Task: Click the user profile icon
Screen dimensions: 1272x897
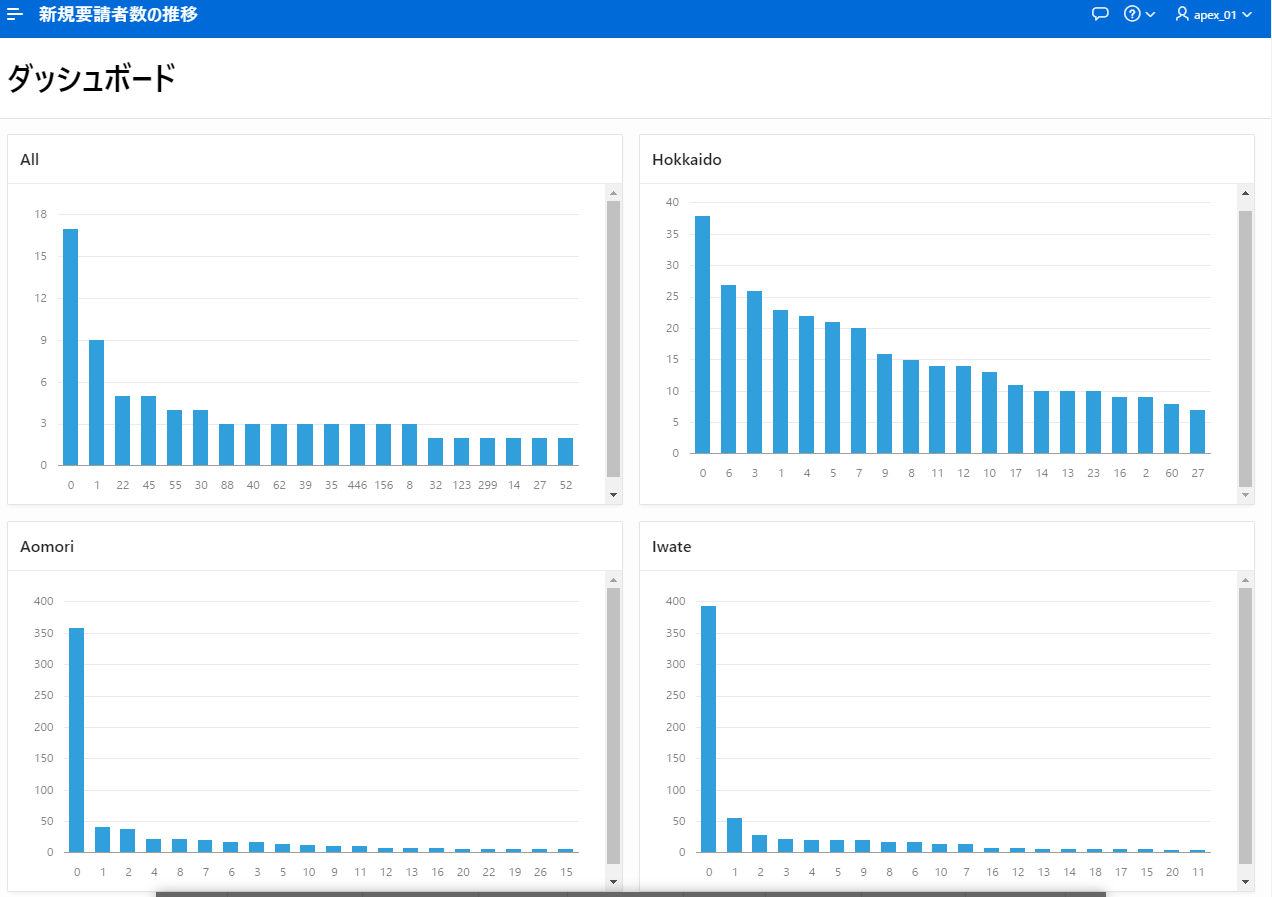Action: [1182, 14]
